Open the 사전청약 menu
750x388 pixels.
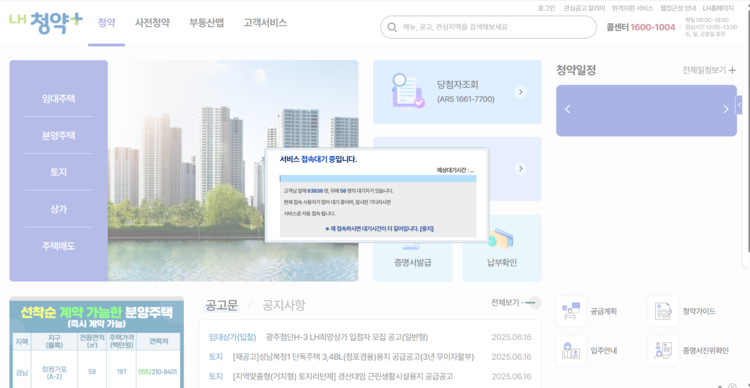tap(152, 22)
